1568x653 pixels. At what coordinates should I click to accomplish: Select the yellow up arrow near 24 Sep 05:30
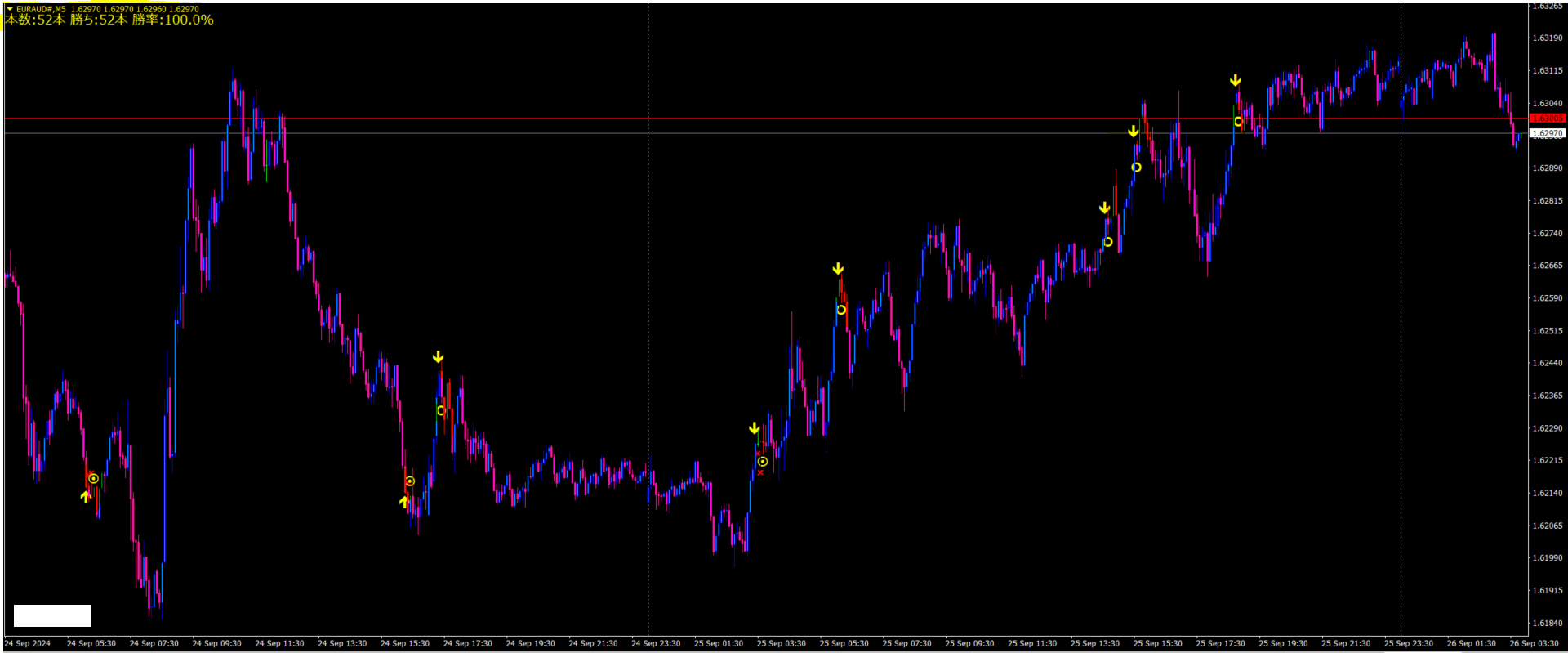coord(85,496)
